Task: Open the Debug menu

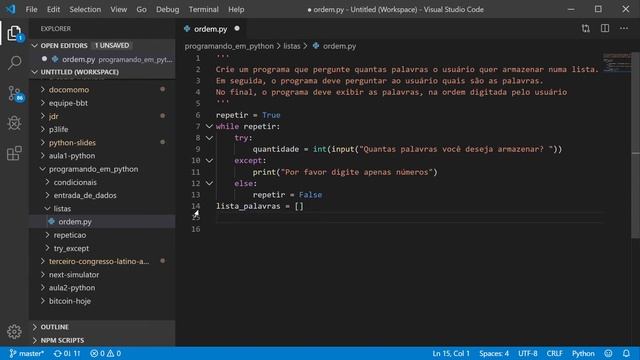Action: [x=167, y=9]
